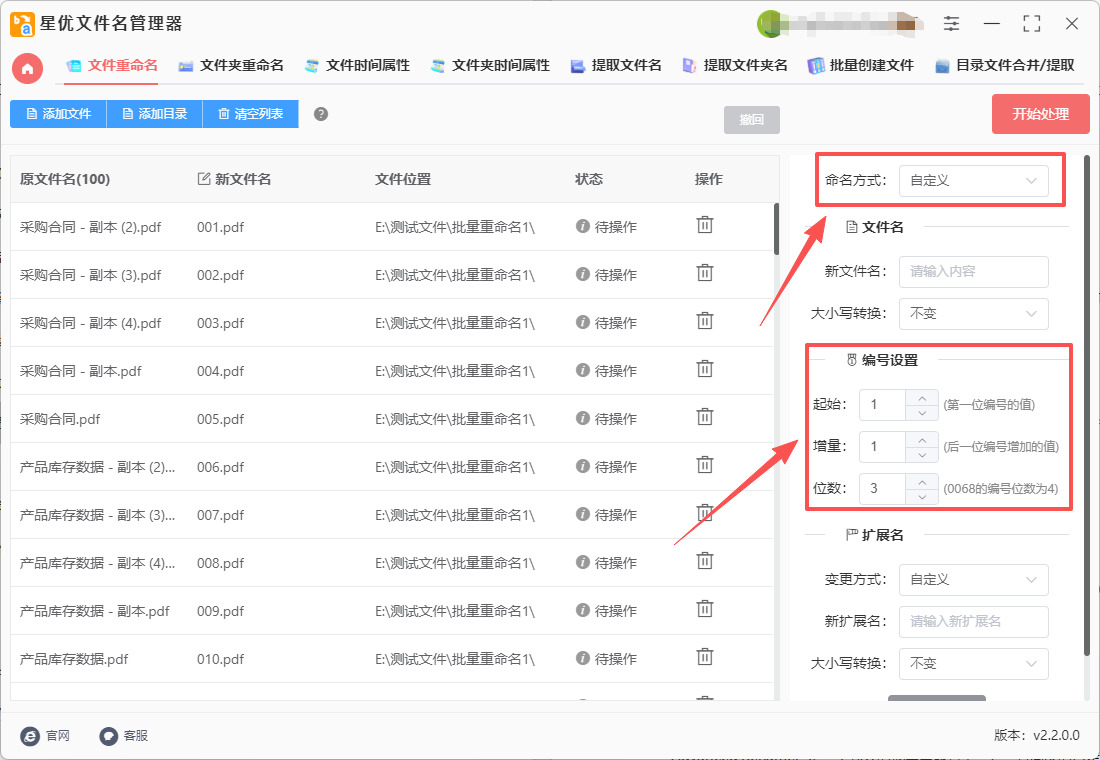Click trash icon for 010.pdf row
This screenshot has height=760, width=1100.
[705, 657]
